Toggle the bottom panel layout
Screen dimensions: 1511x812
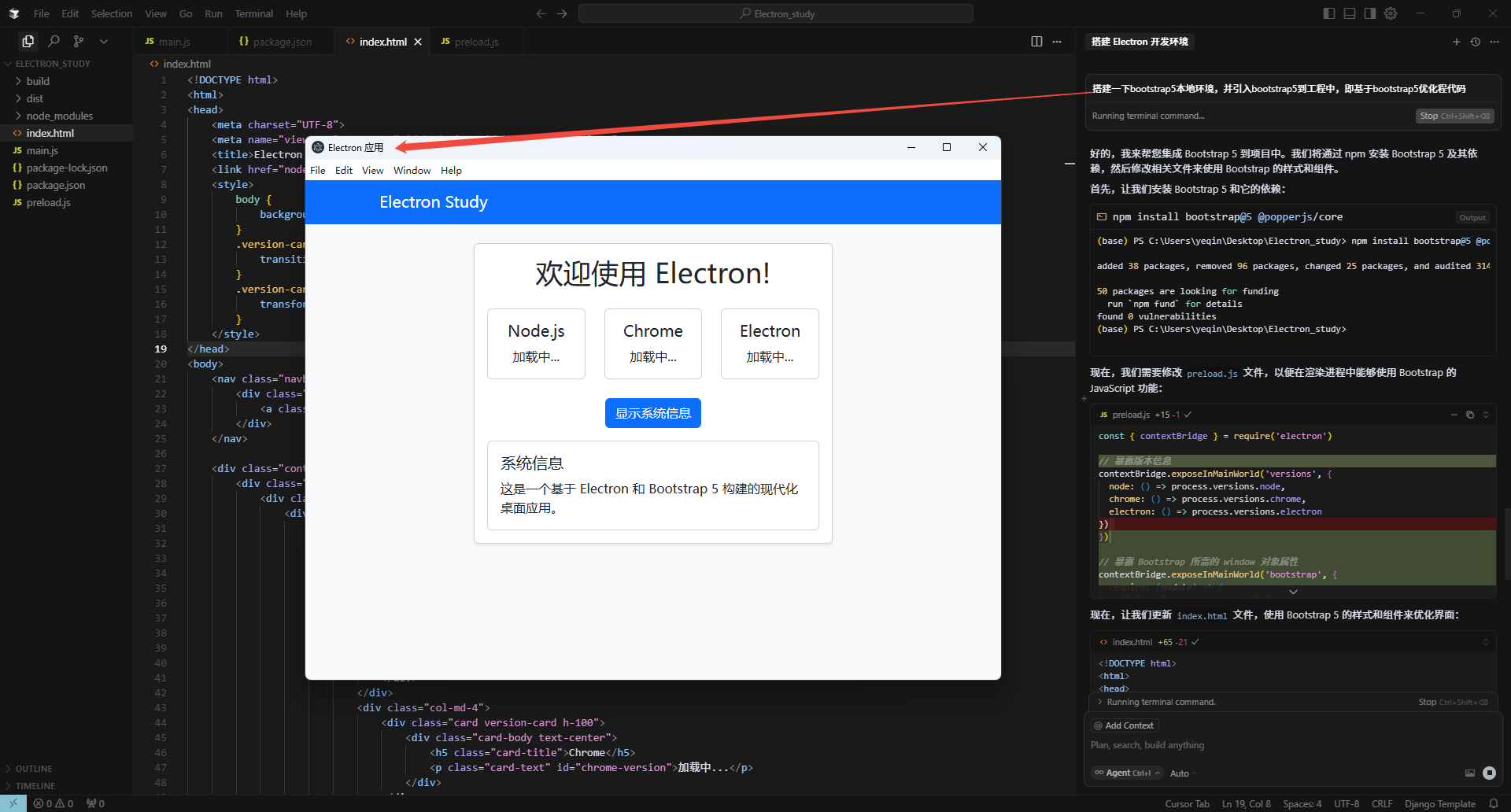click(x=1350, y=13)
